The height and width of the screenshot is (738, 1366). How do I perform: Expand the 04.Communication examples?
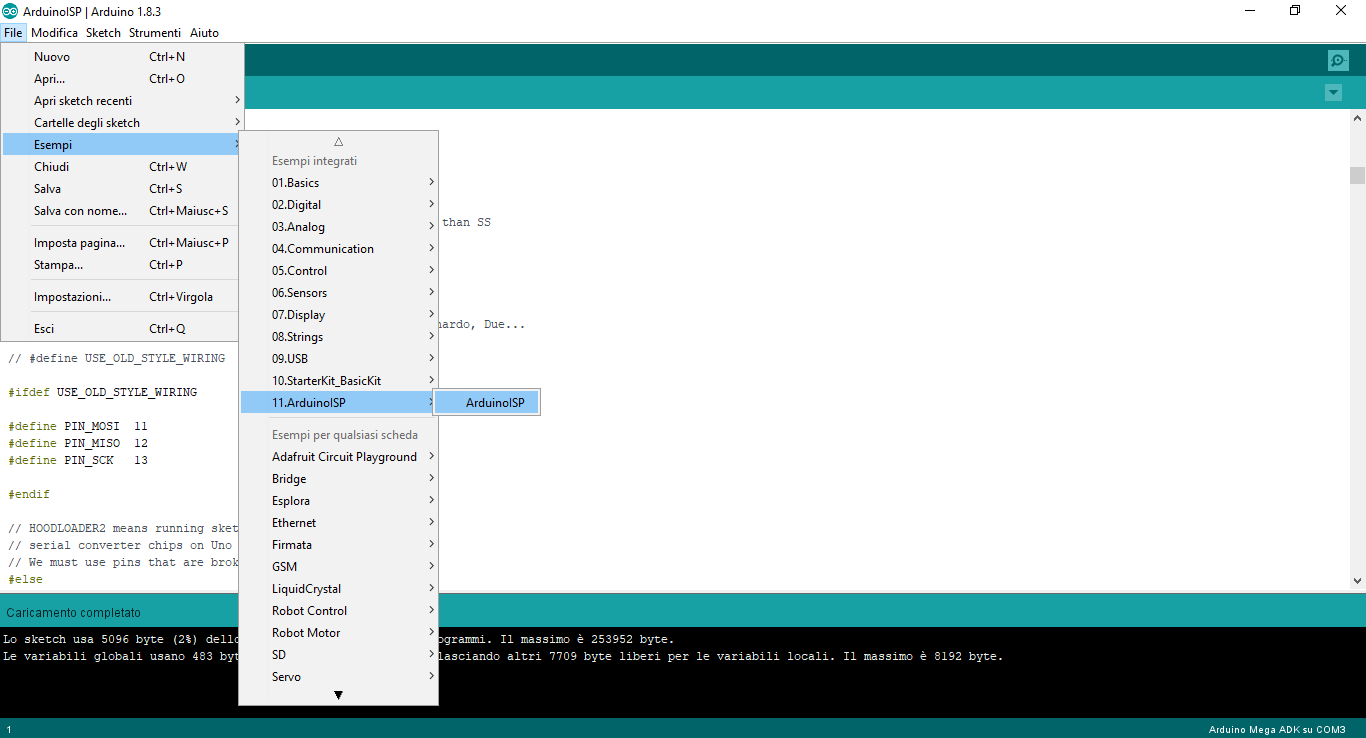(338, 249)
